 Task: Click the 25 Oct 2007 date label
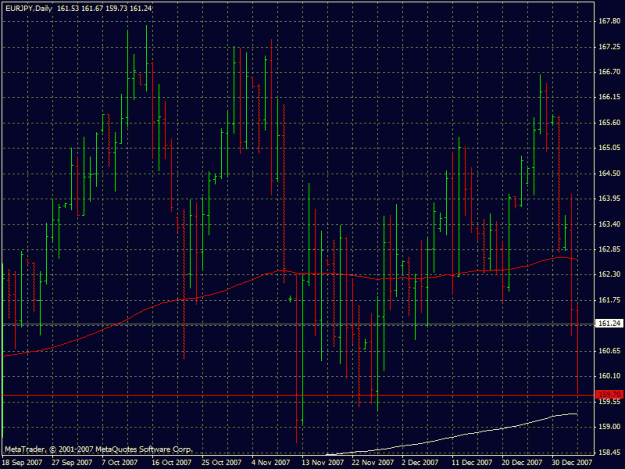click(221, 462)
